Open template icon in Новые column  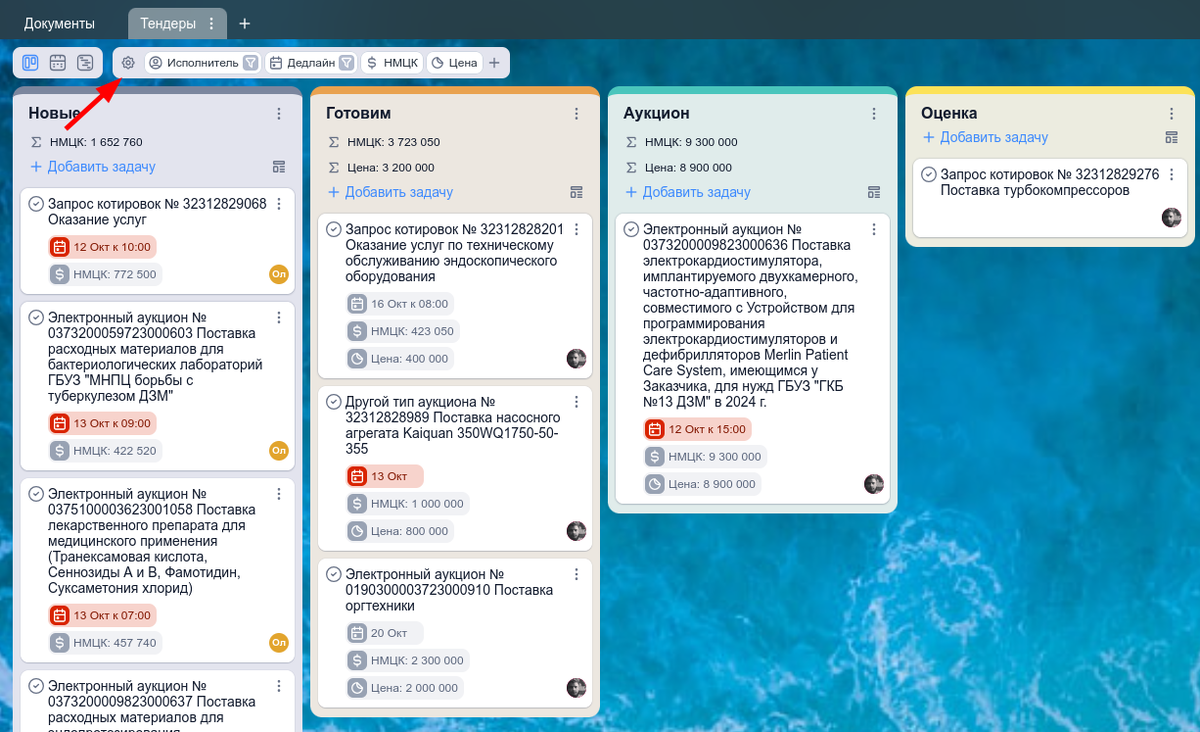pos(279,167)
